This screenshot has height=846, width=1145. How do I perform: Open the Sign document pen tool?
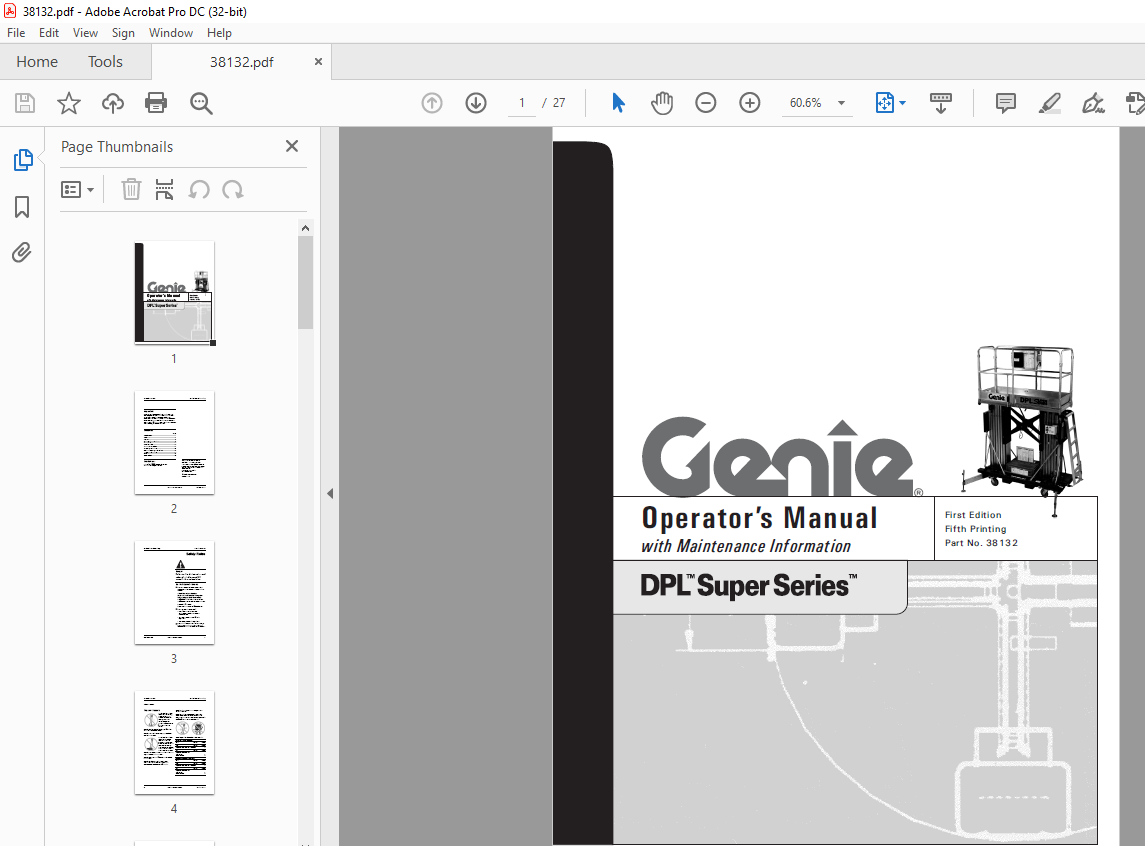click(1093, 103)
